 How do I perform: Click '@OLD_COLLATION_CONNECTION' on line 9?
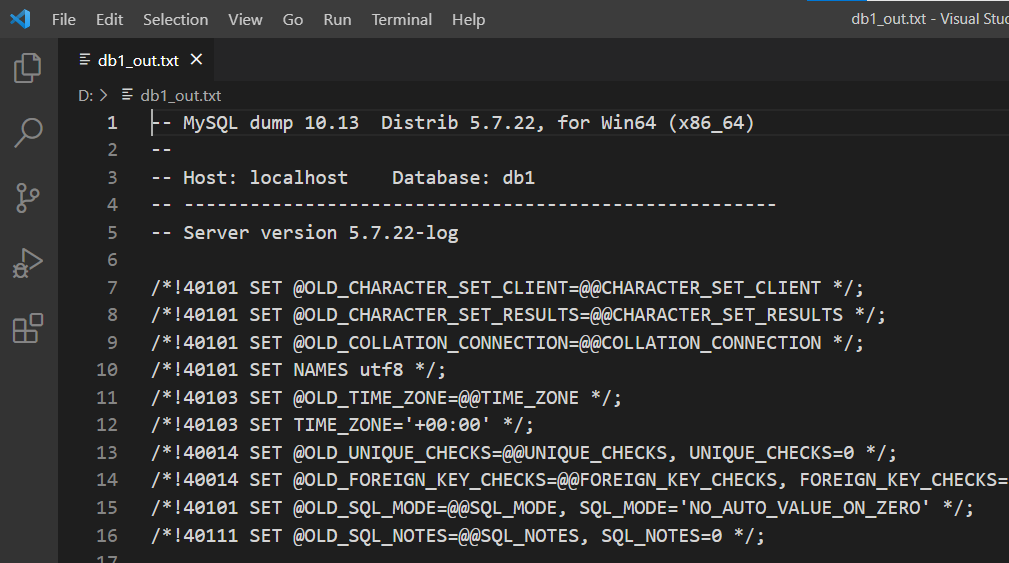pos(430,343)
